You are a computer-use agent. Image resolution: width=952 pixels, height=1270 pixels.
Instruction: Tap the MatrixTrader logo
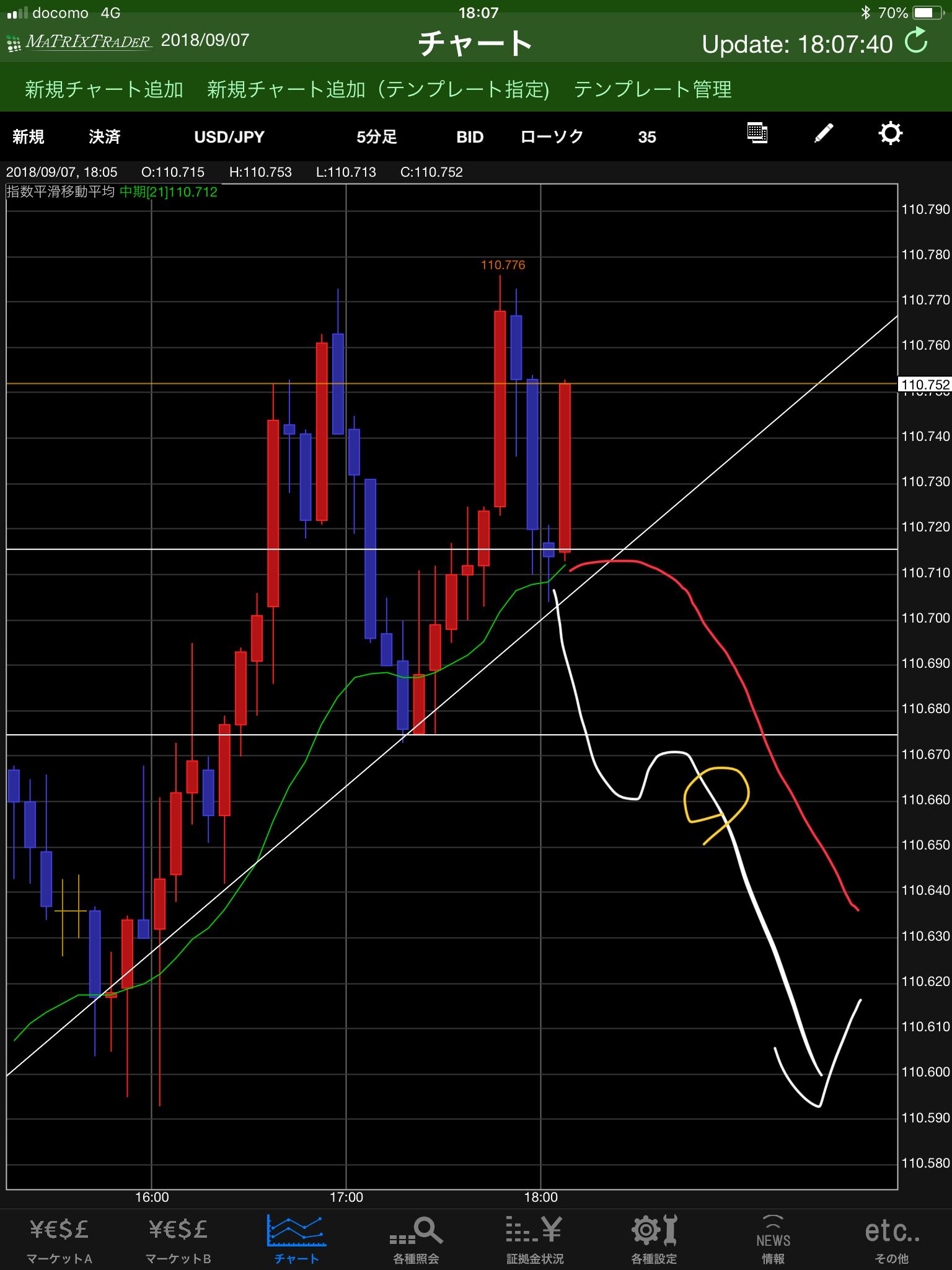(x=79, y=42)
